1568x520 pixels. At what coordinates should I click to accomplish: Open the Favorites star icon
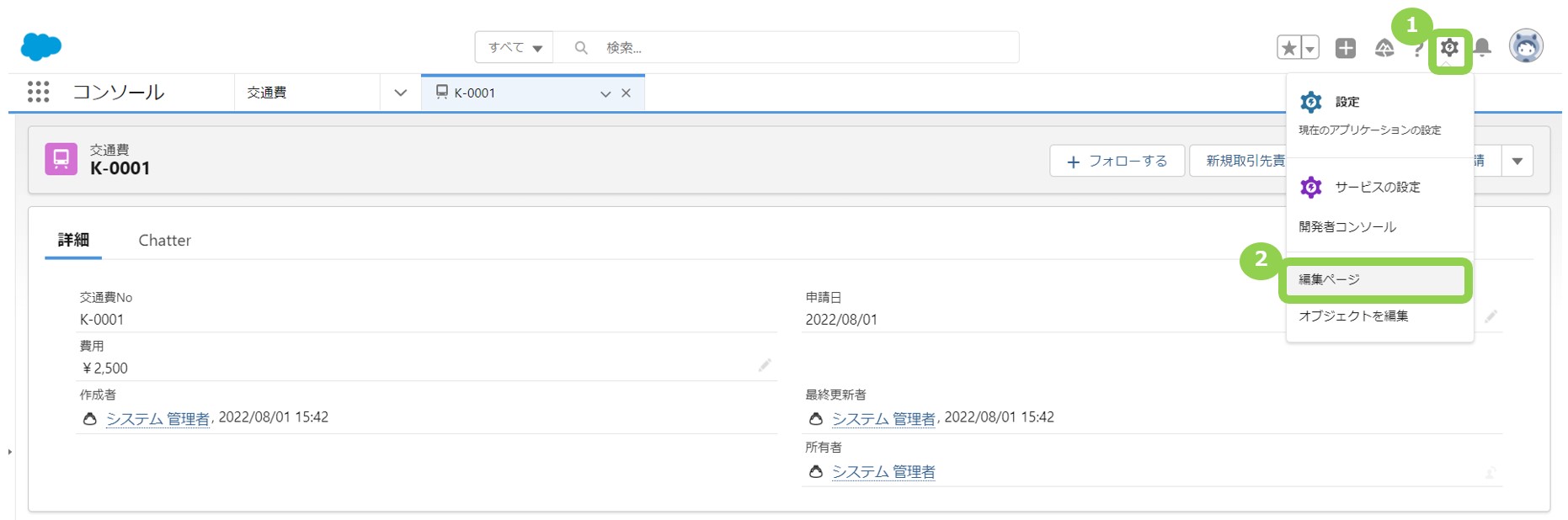(x=1288, y=48)
